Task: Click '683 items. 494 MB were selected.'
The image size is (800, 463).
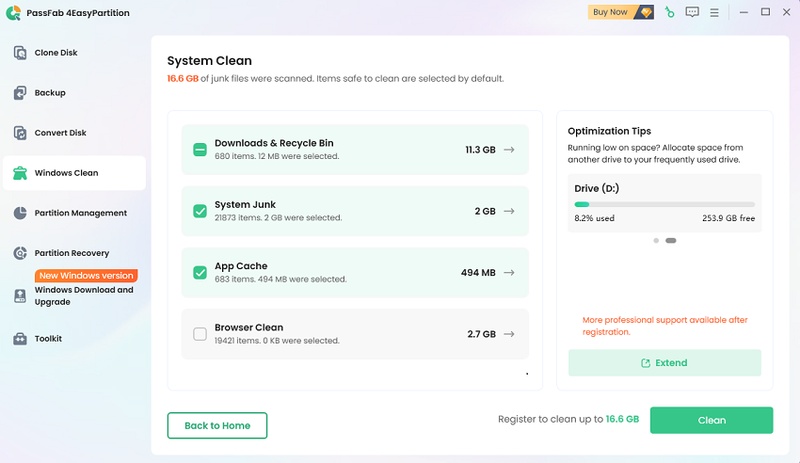Action: tap(280, 279)
